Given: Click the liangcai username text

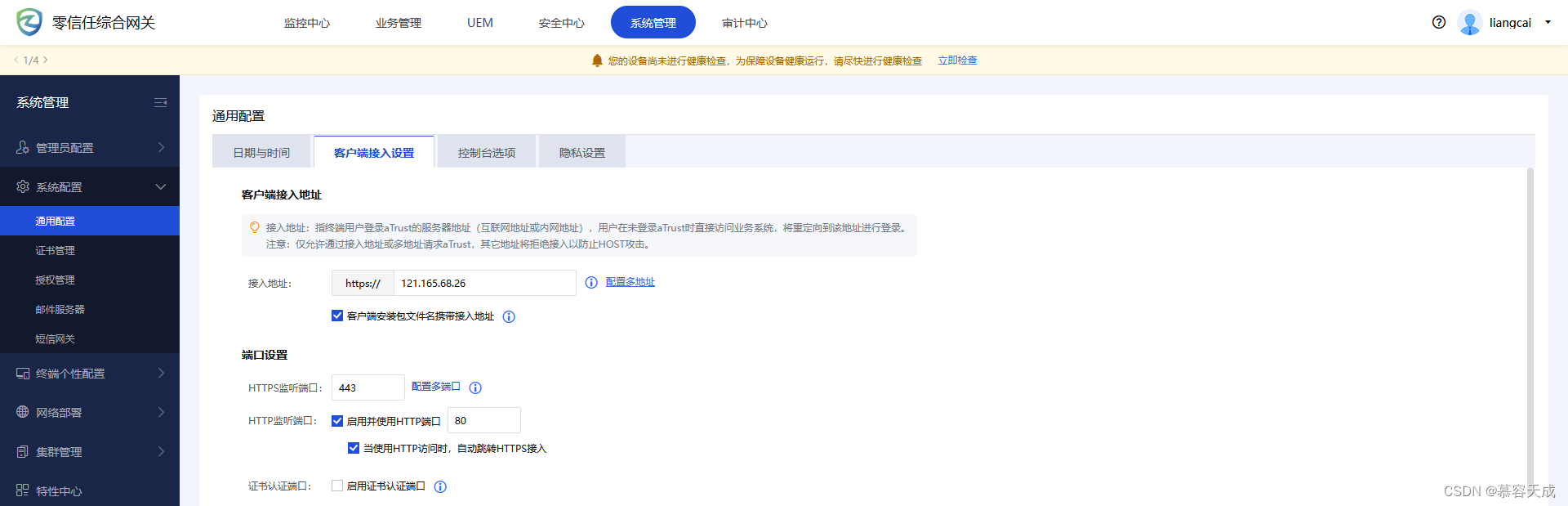Looking at the screenshot, I should click(1510, 22).
